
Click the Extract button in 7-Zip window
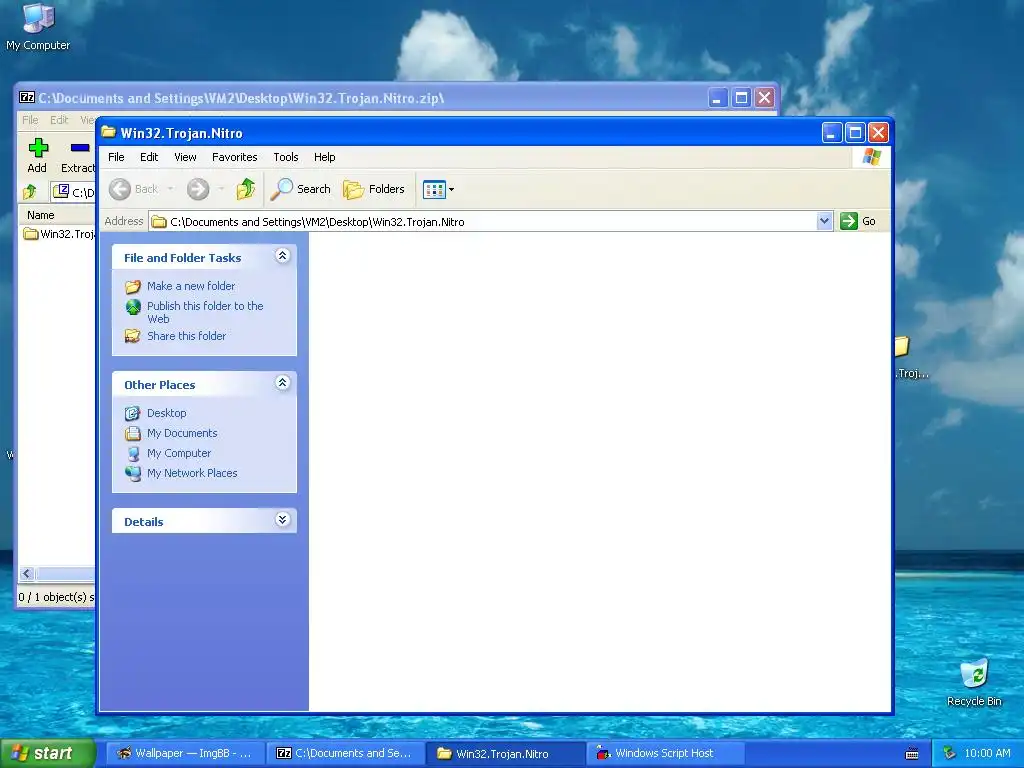[78, 155]
